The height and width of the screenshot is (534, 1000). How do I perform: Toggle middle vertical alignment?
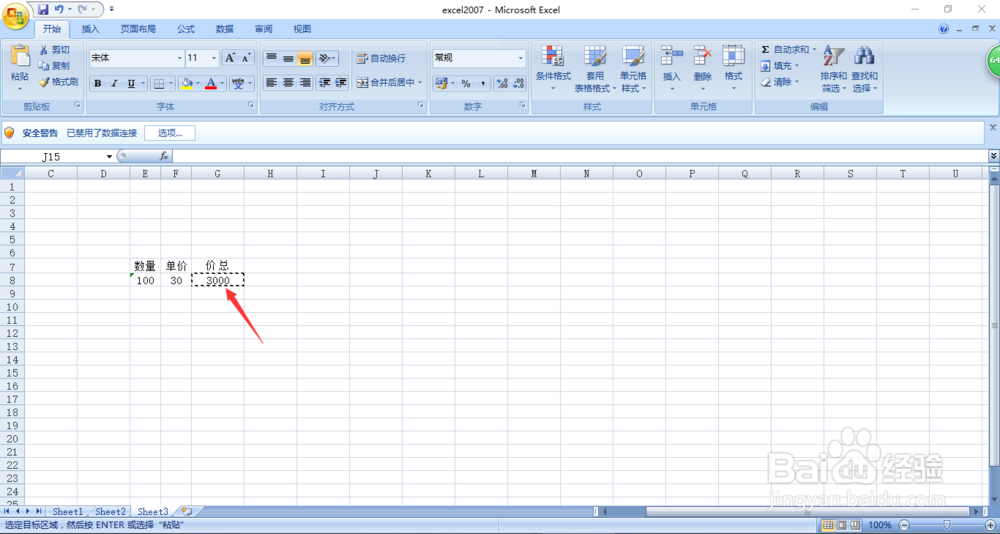pyautogui.click(x=288, y=58)
